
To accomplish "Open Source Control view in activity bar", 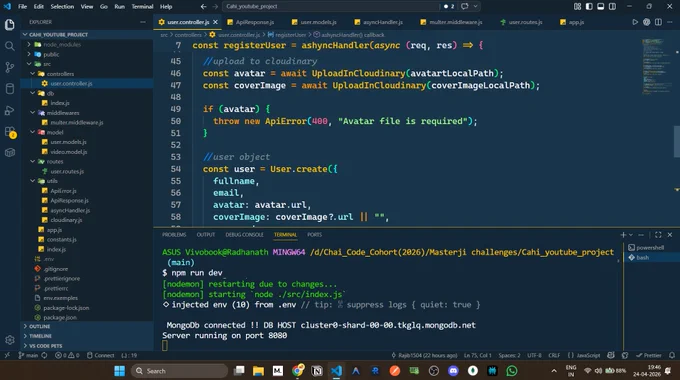I will 10,67.
